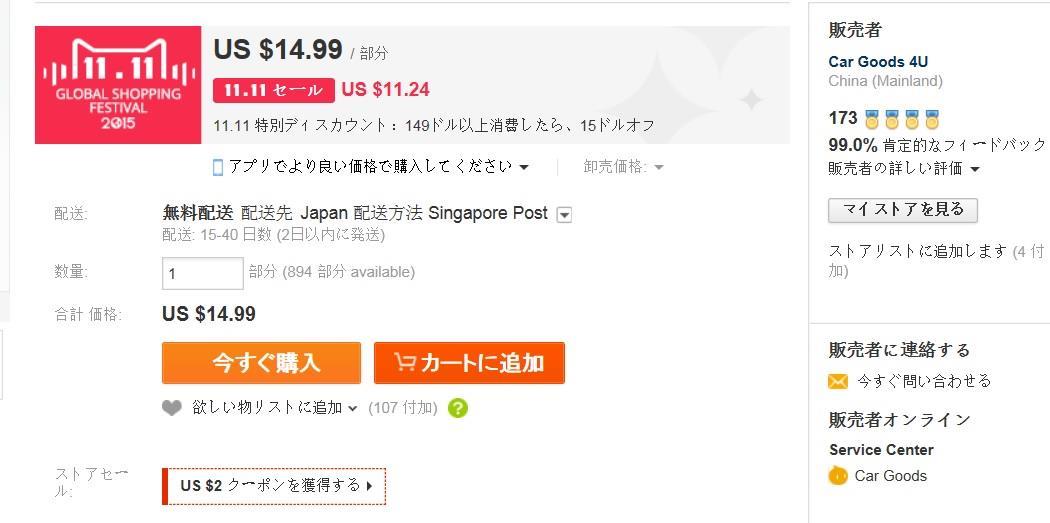Image resolution: width=1050 pixels, height=523 pixels.
Task: Expand アプリでより良い価格 app price dropdown
Action: tap(524, 167)
